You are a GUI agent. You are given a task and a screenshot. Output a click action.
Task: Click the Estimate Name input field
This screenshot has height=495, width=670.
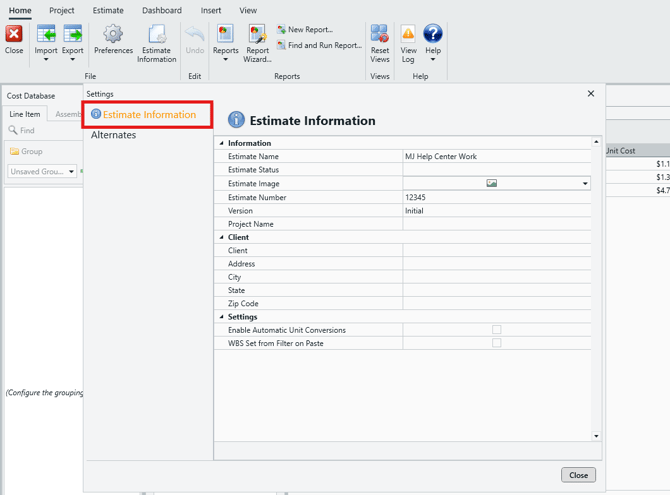point(496,157)
